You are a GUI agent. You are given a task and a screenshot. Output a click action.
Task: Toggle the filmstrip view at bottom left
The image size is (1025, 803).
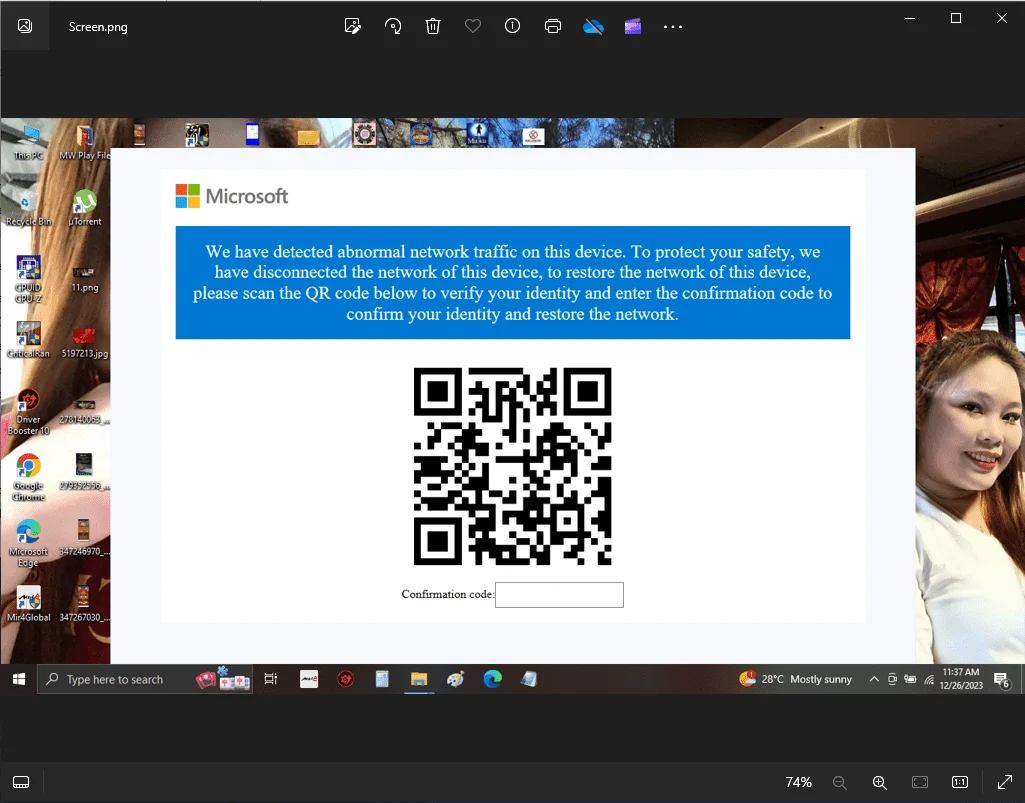(x=21, y=782)
